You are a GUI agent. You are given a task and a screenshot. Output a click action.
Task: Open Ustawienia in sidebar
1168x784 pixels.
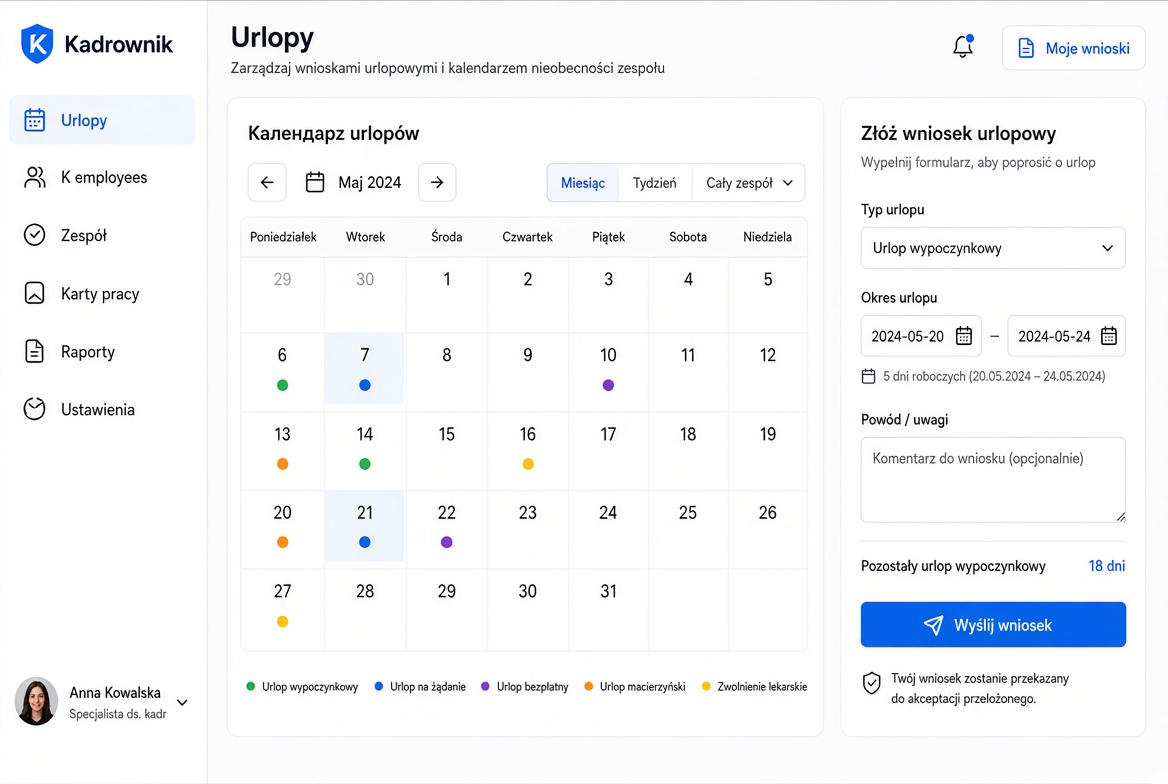pyautogui.click(x=102, y=409)
